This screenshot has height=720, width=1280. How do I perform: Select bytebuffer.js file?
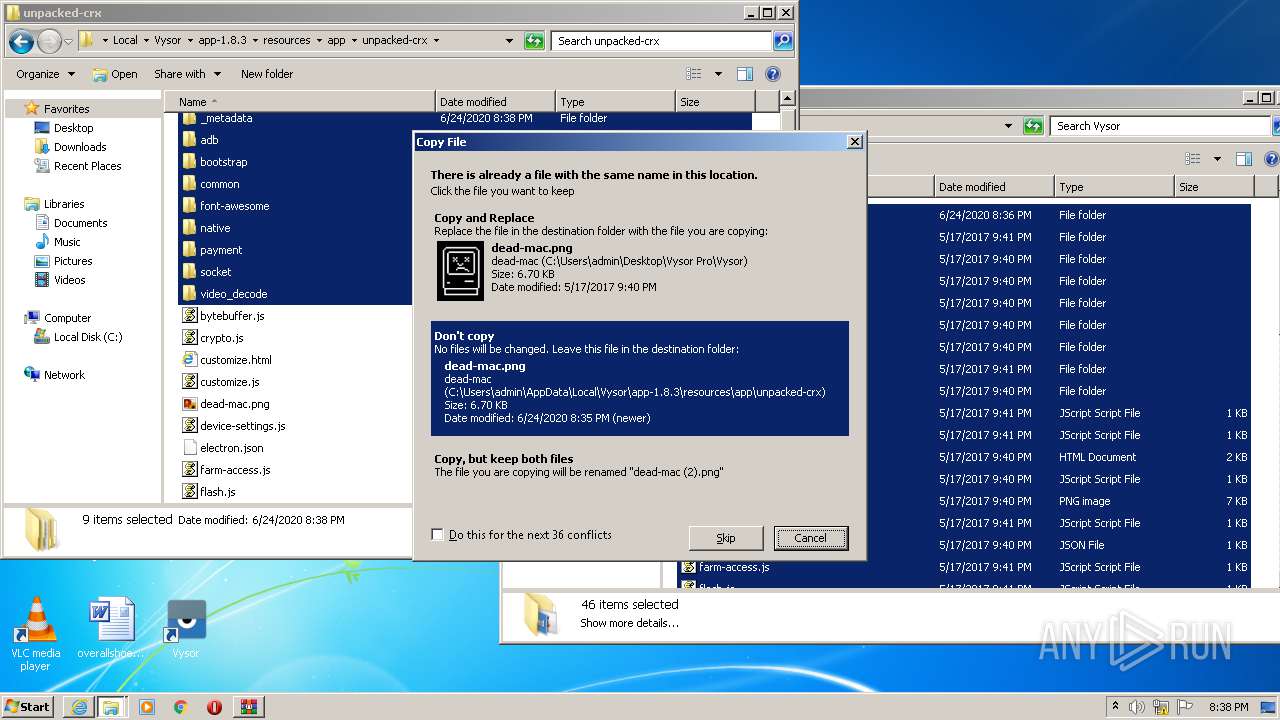click(232, 316)
